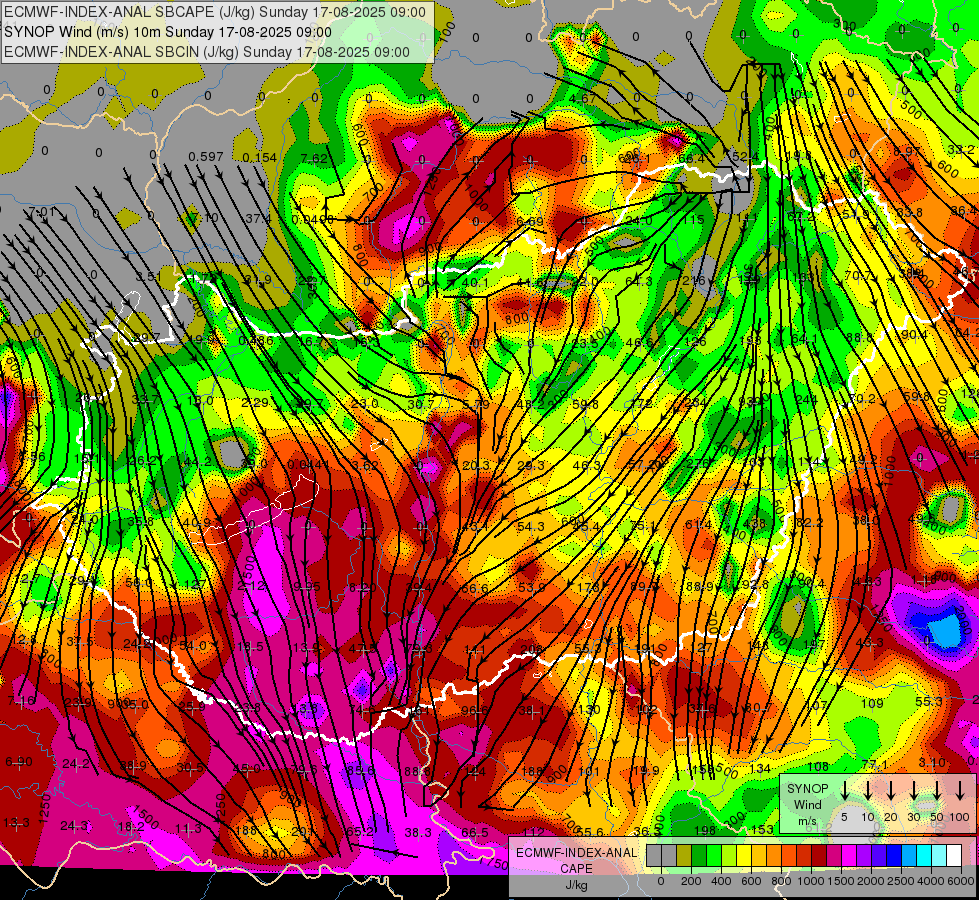The width and height of the screenshot is (979, 900).
Task: Click the SYNOP label in wind legend
Action: pos(807,789)
